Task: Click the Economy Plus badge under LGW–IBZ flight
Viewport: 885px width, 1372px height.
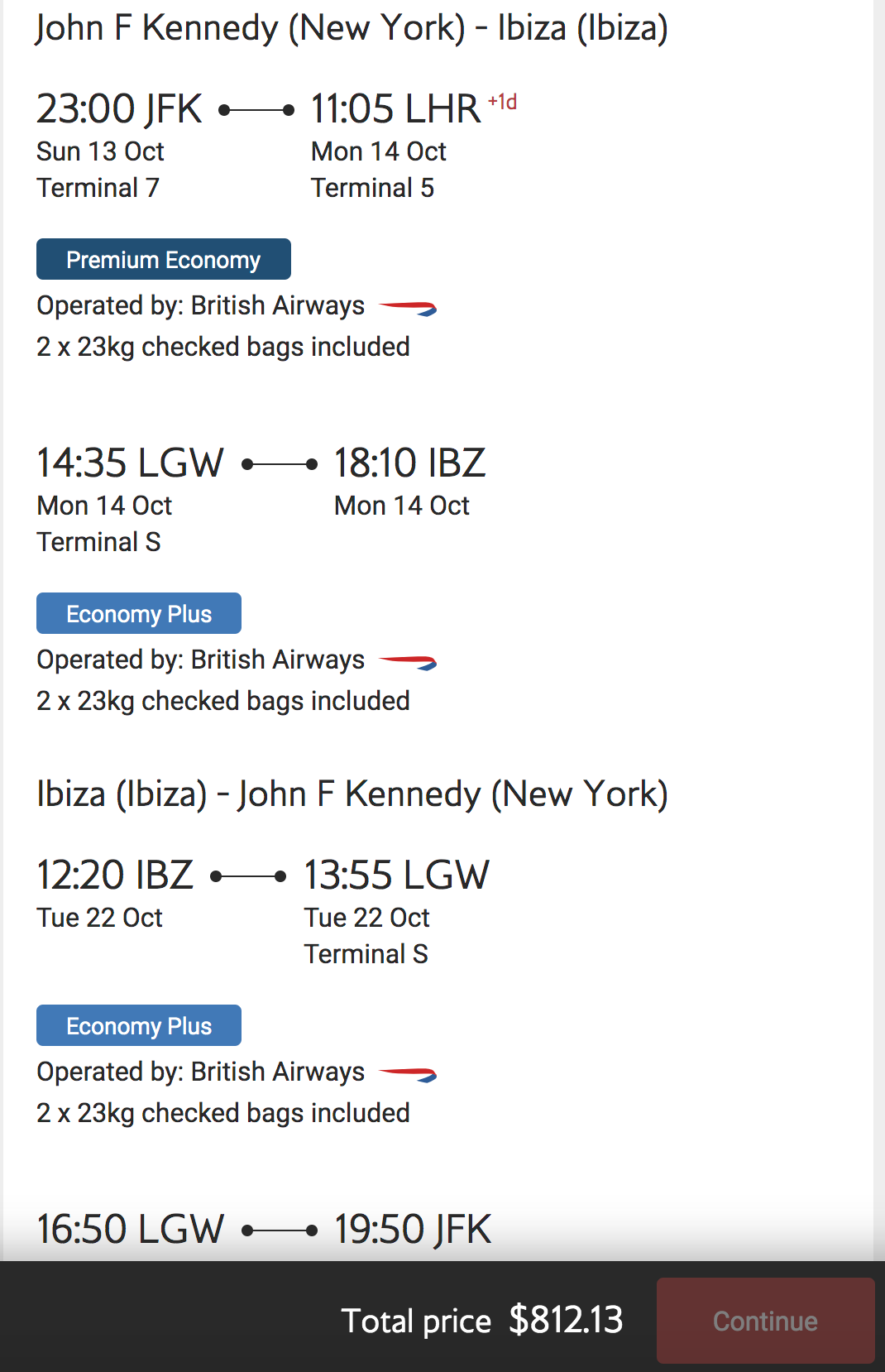Action: (x=139, y=613)
